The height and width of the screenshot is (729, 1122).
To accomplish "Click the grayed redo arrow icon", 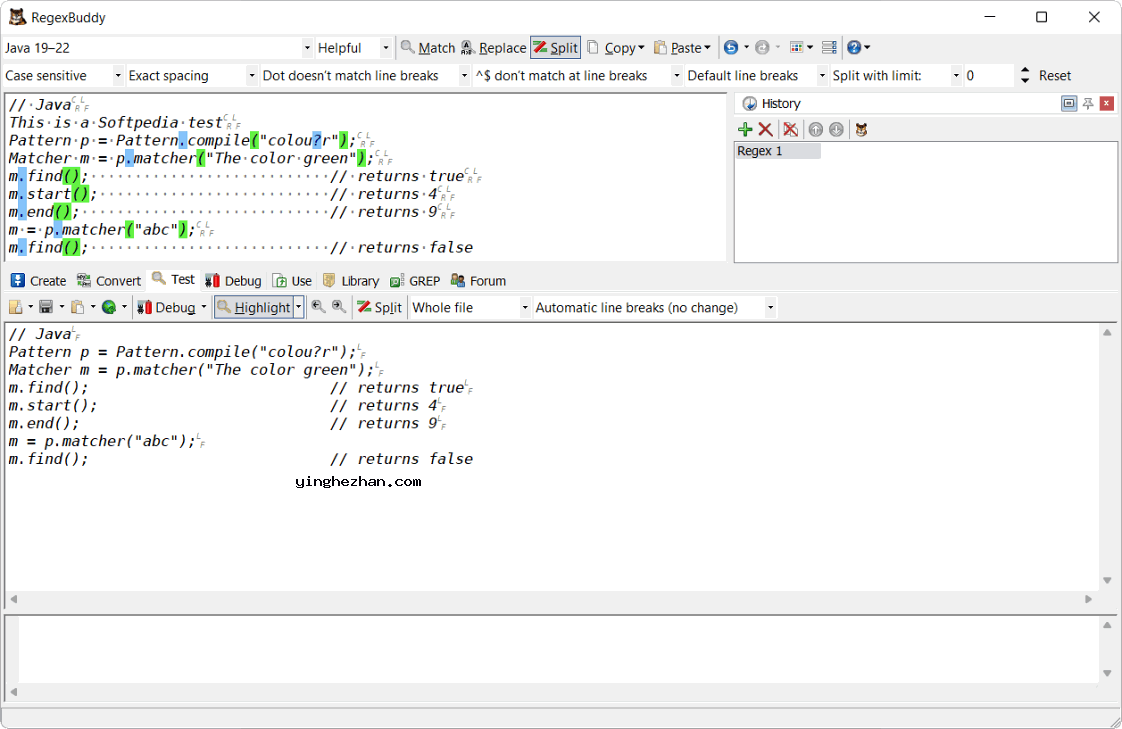I will click(762, 47).
